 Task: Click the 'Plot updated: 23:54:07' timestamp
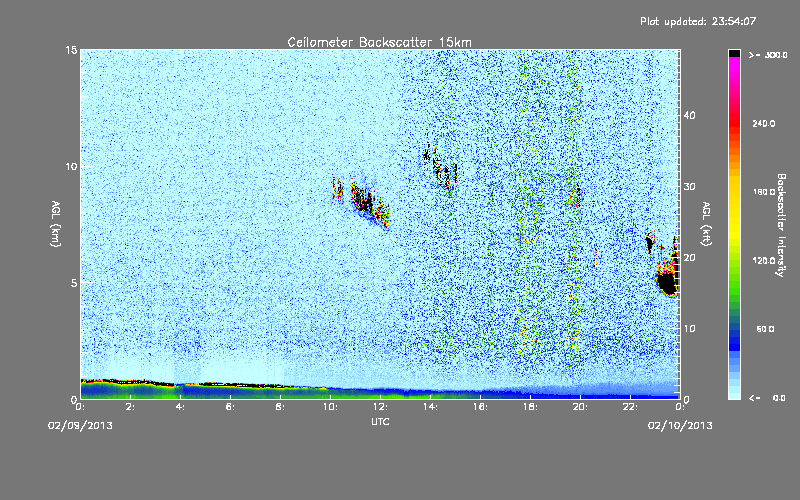coord(698,21)
